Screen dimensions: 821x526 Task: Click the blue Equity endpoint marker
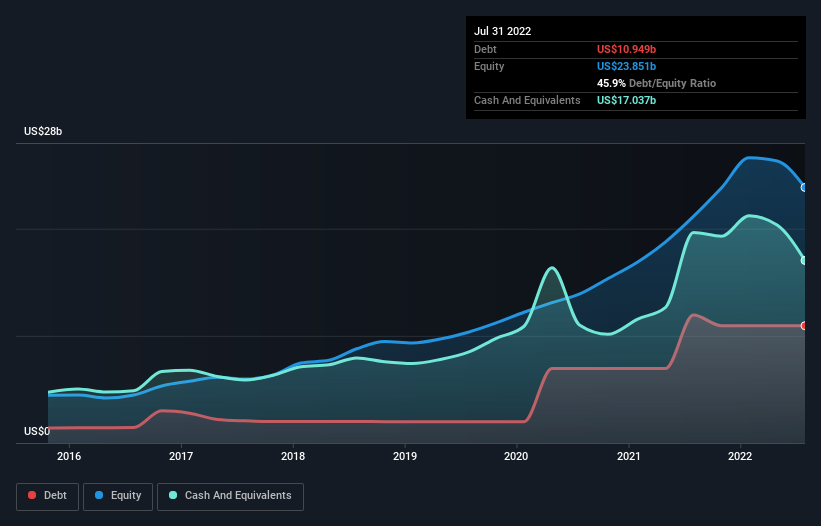click(x=804, y=187)
